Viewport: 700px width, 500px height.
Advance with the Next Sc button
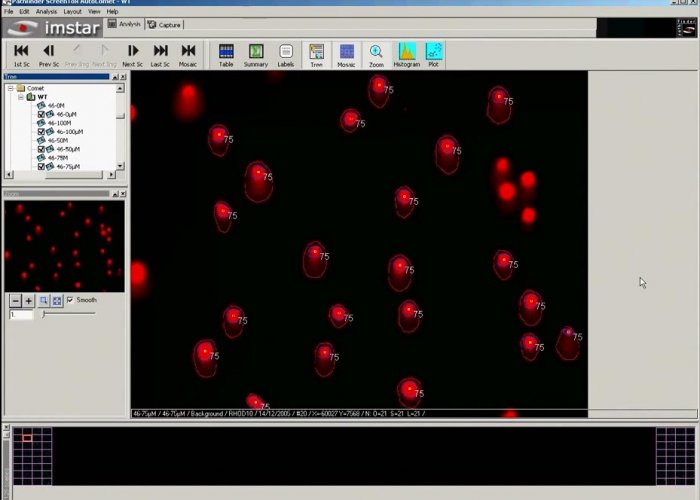pos(133,55)
